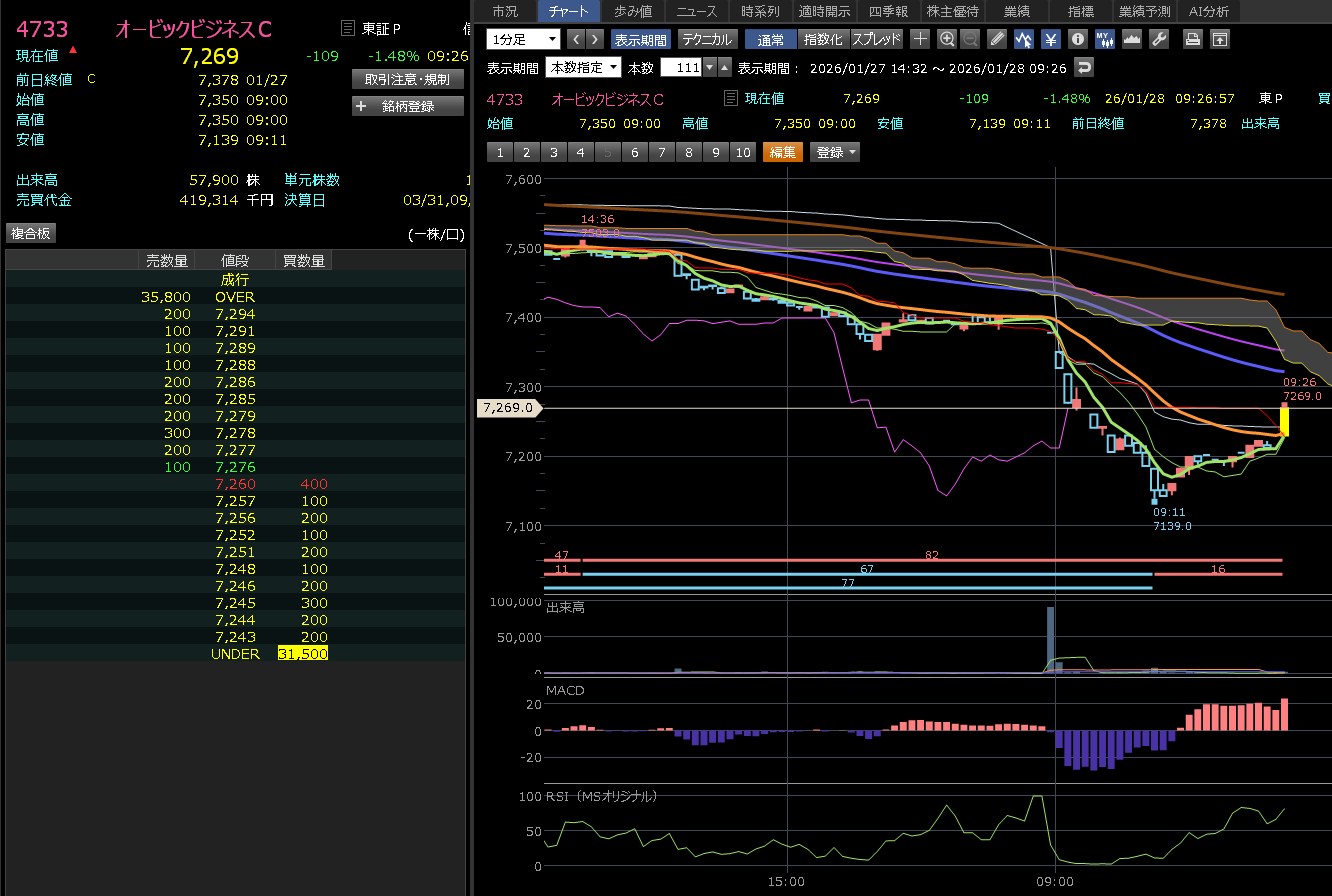Viewport: 1332px width, 896px height.
Task: Open the 登録 dropdown button
Action: [x=836, y=152]
